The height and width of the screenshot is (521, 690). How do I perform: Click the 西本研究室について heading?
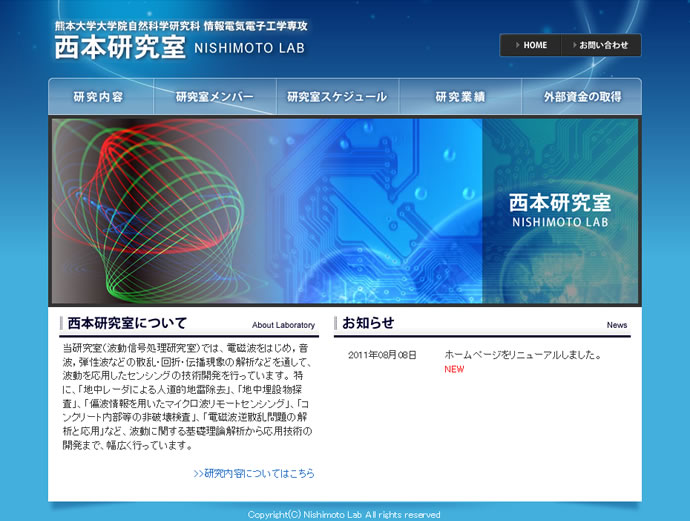click(127, 323)
